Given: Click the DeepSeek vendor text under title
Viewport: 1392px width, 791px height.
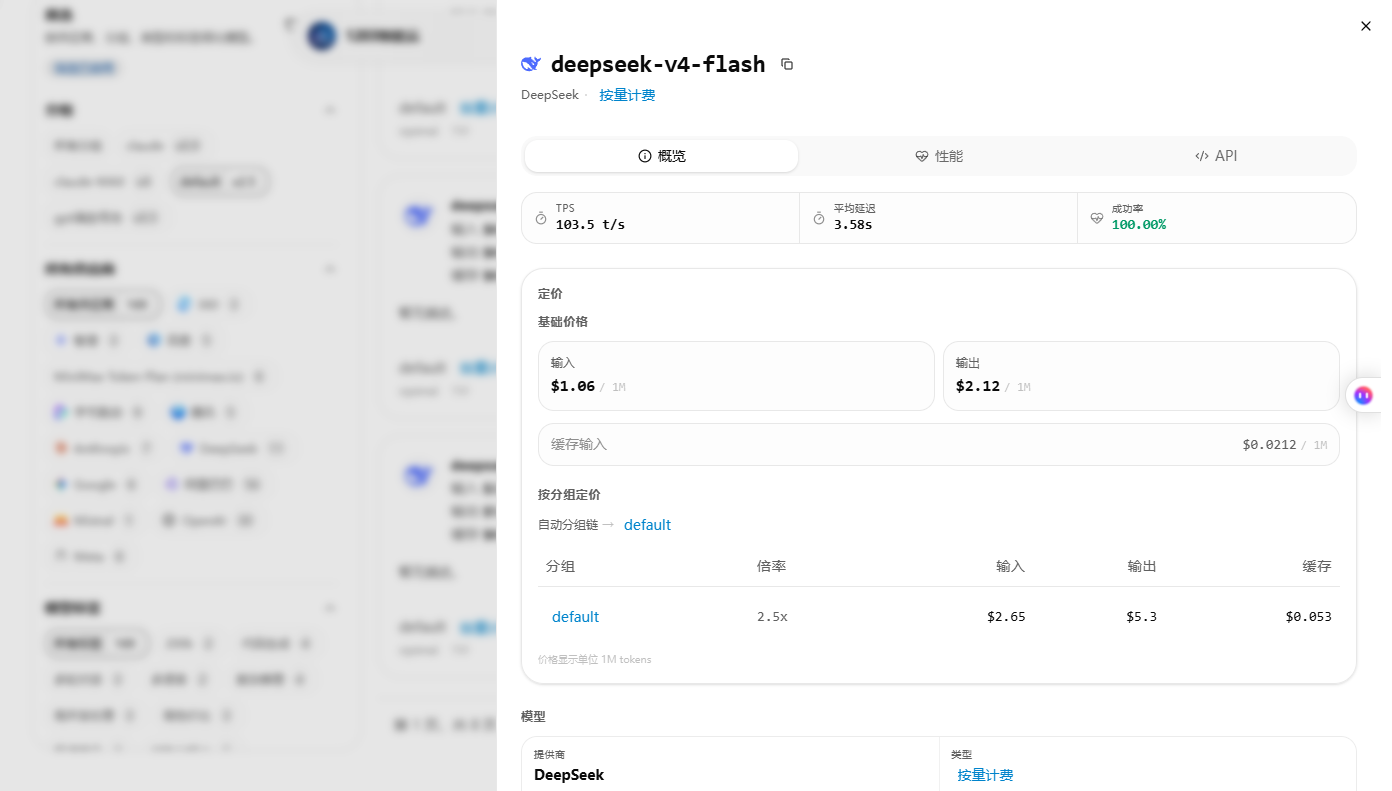Looking at the screenshot, I should [x=550, y=95].
